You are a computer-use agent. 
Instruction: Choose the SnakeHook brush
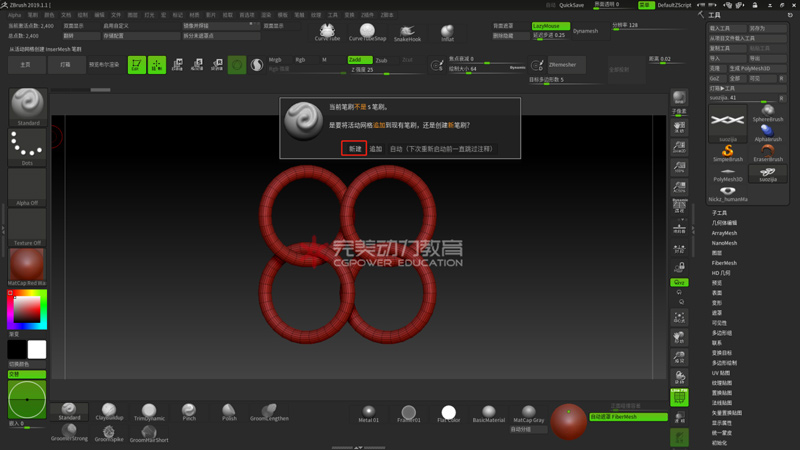407,32
